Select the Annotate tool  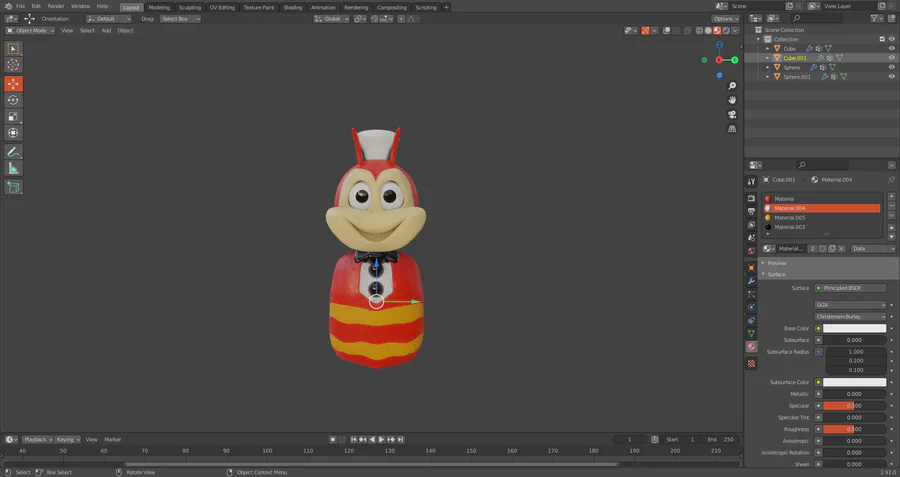click(x=13, y=152)
